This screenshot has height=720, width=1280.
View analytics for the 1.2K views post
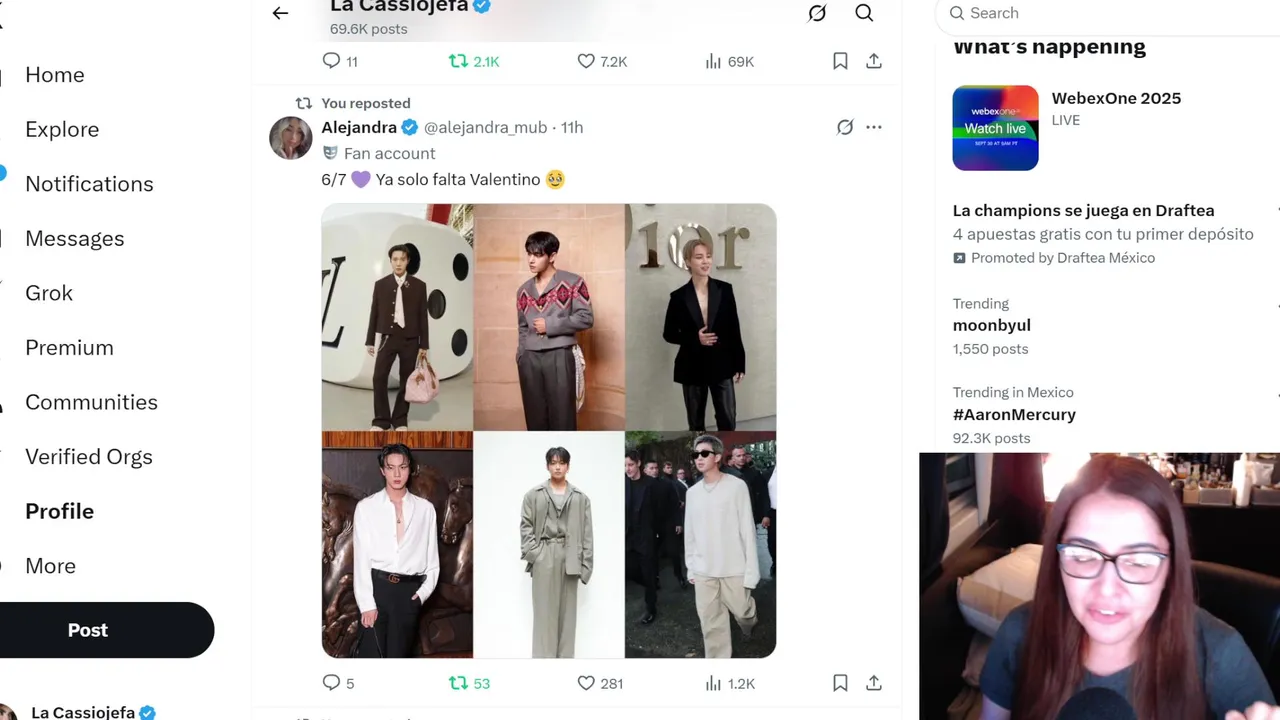[x=713, y=683]
